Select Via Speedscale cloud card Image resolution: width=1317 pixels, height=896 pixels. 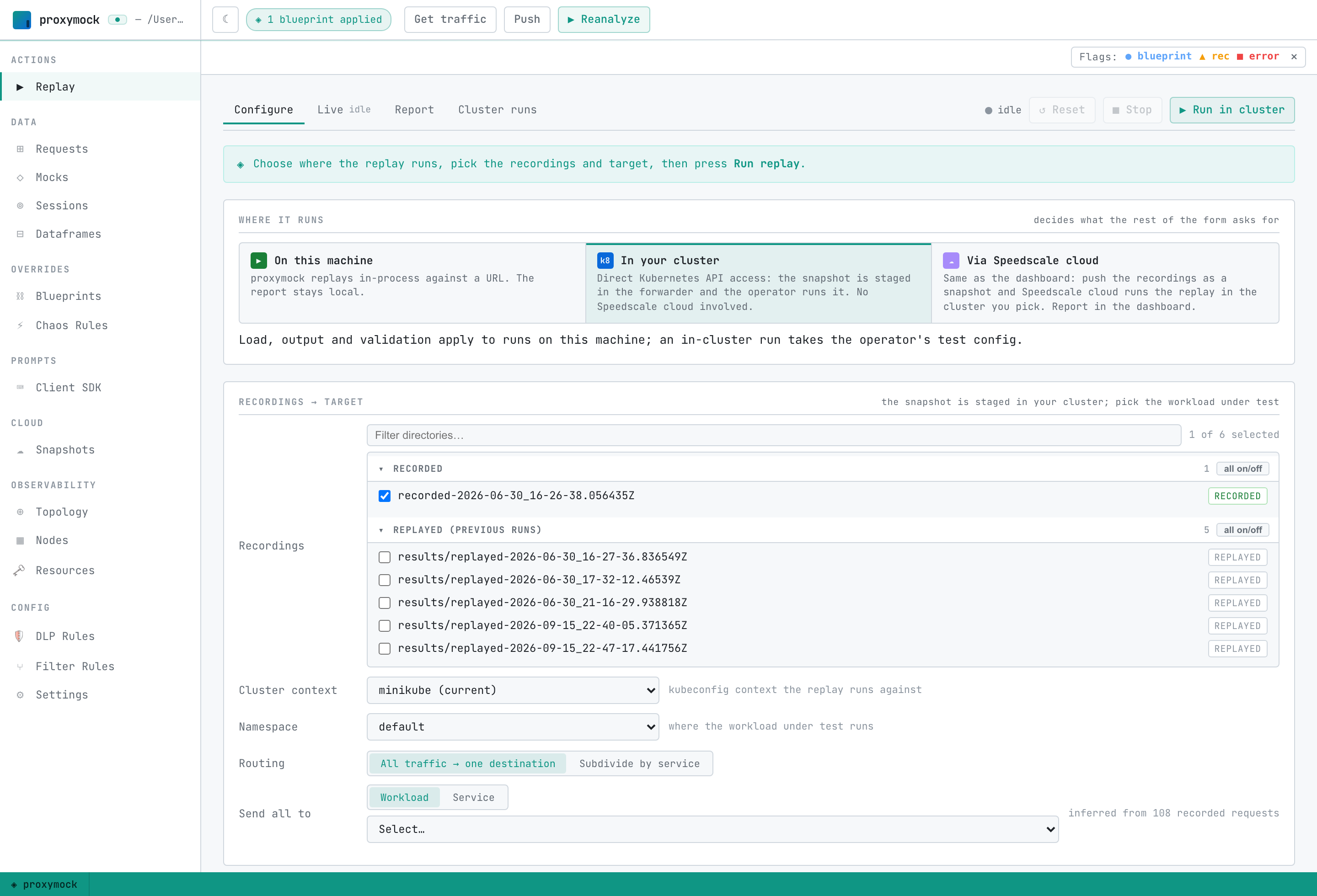(1105, 283)
